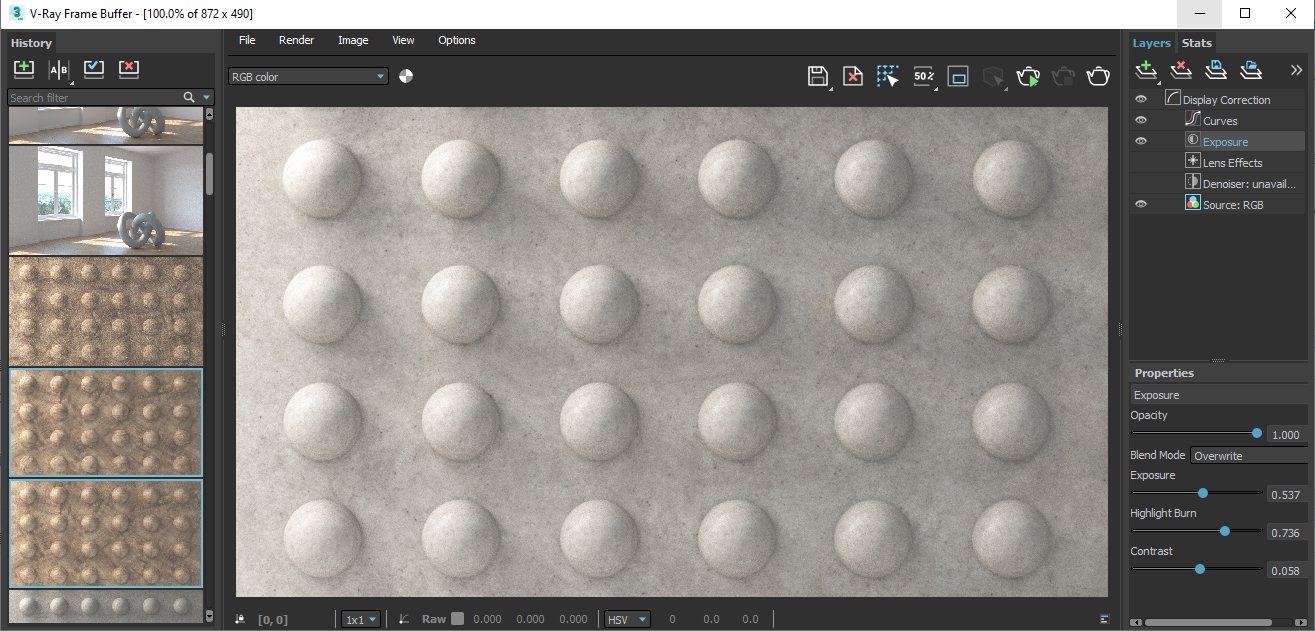
Task: Hide the Curves layer
Action: tap(1141, 121)
